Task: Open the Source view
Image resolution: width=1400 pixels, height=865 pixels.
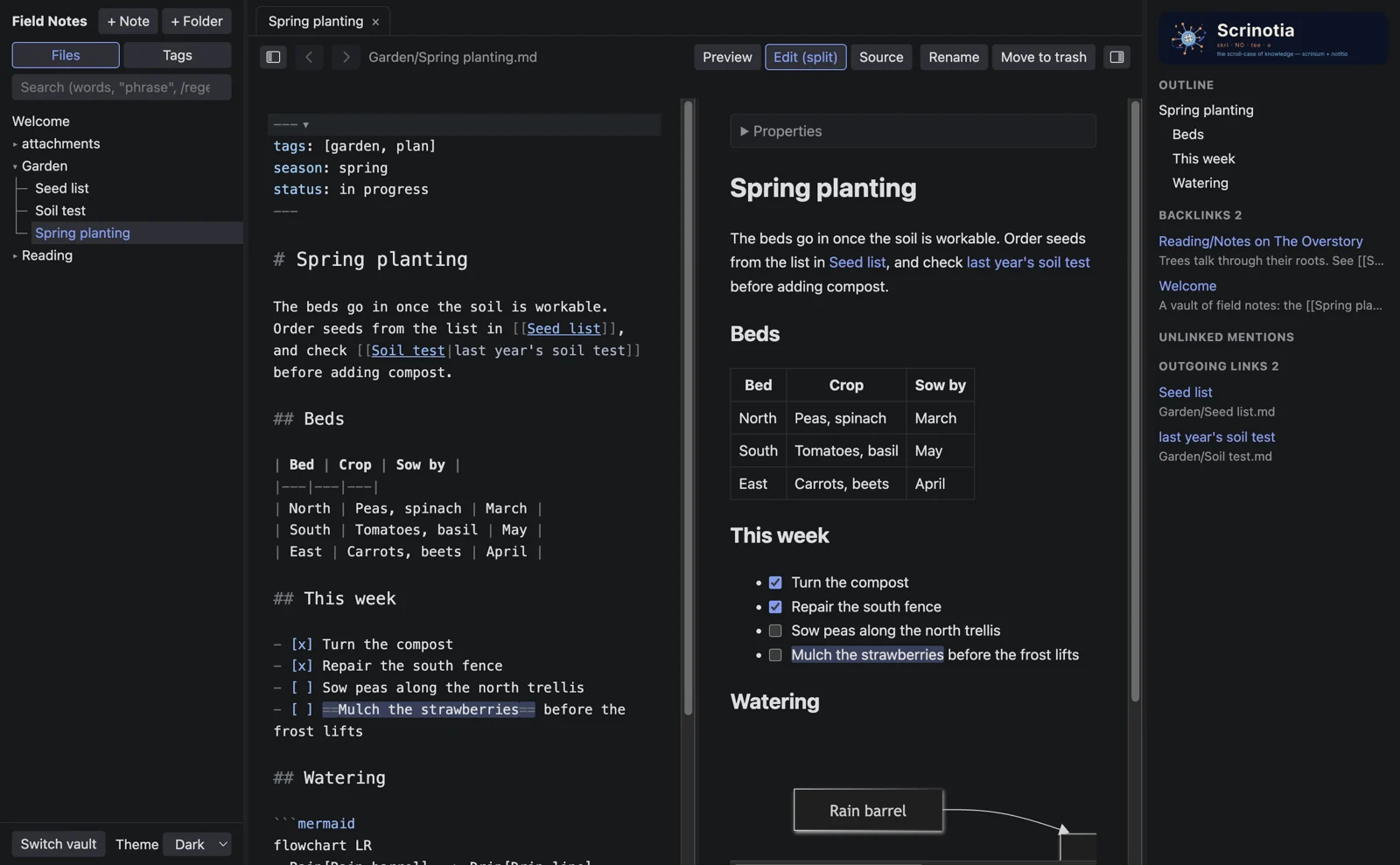Action: pos(881,57)
